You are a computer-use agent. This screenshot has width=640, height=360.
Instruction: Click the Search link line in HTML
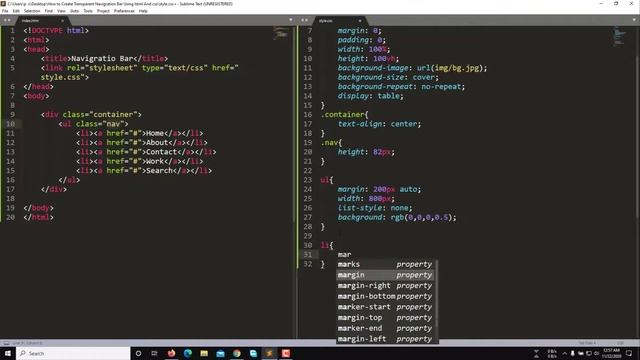(144, 171)
